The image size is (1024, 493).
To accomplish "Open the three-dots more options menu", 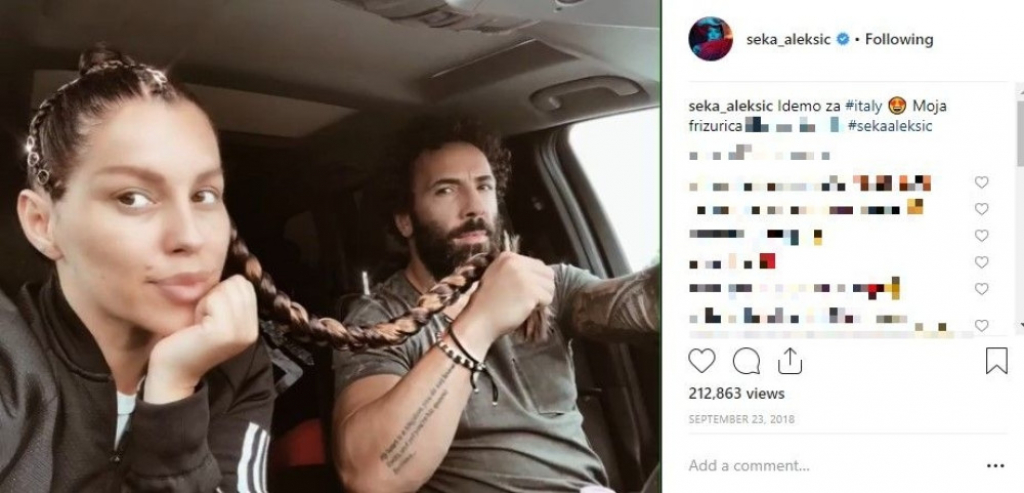I will 995,466.
